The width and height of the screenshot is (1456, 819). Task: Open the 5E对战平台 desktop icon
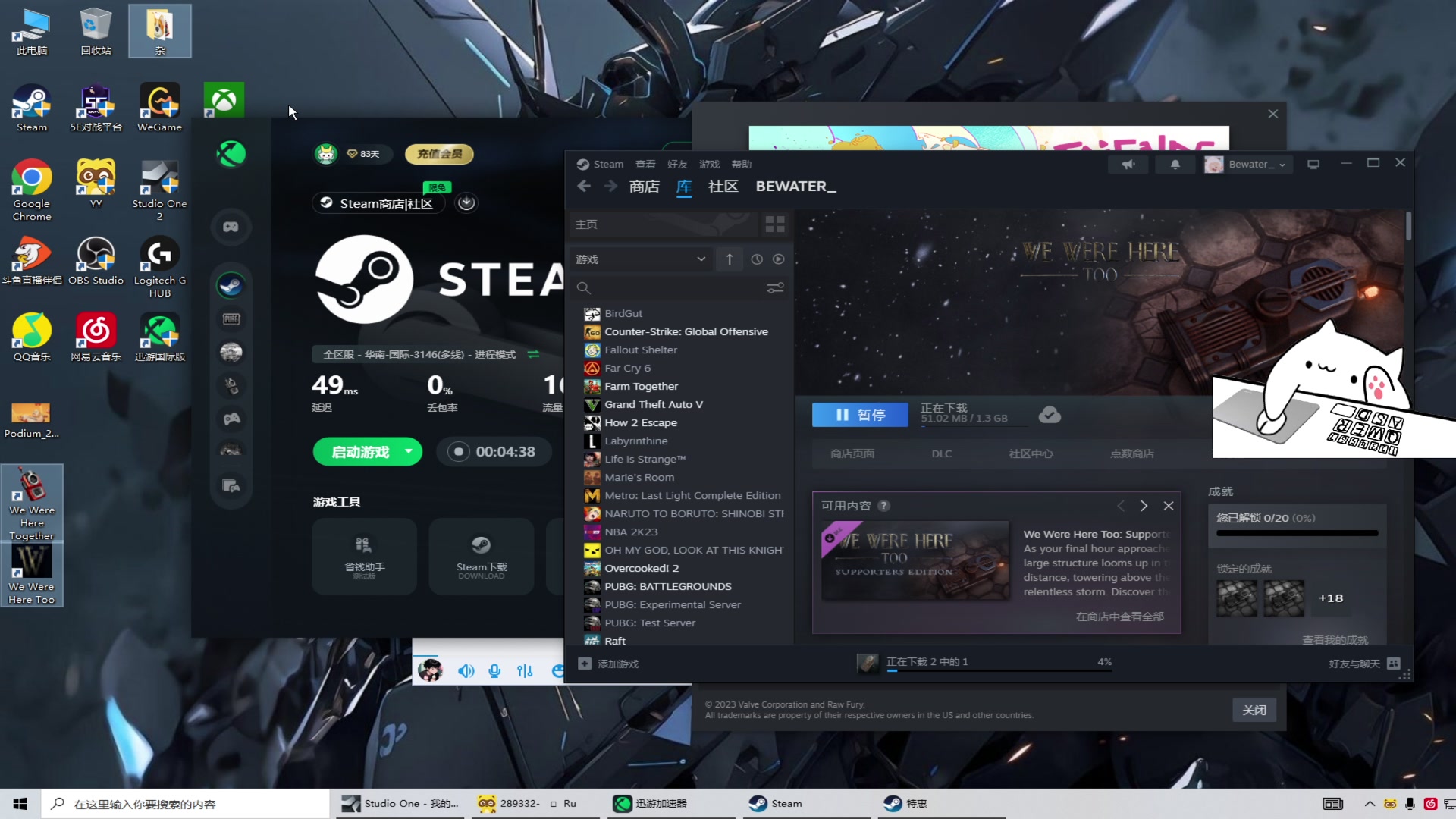[96, 108]
